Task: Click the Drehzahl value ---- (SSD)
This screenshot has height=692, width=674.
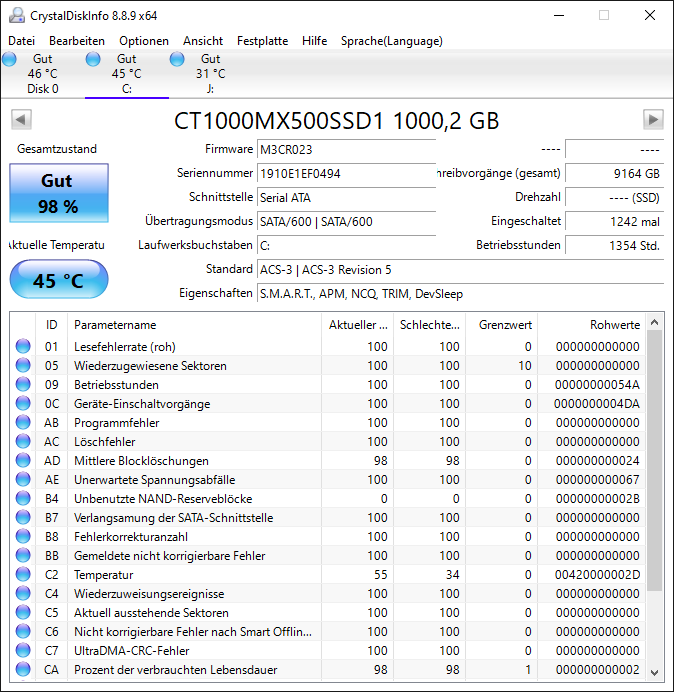Action: (614, 197)
